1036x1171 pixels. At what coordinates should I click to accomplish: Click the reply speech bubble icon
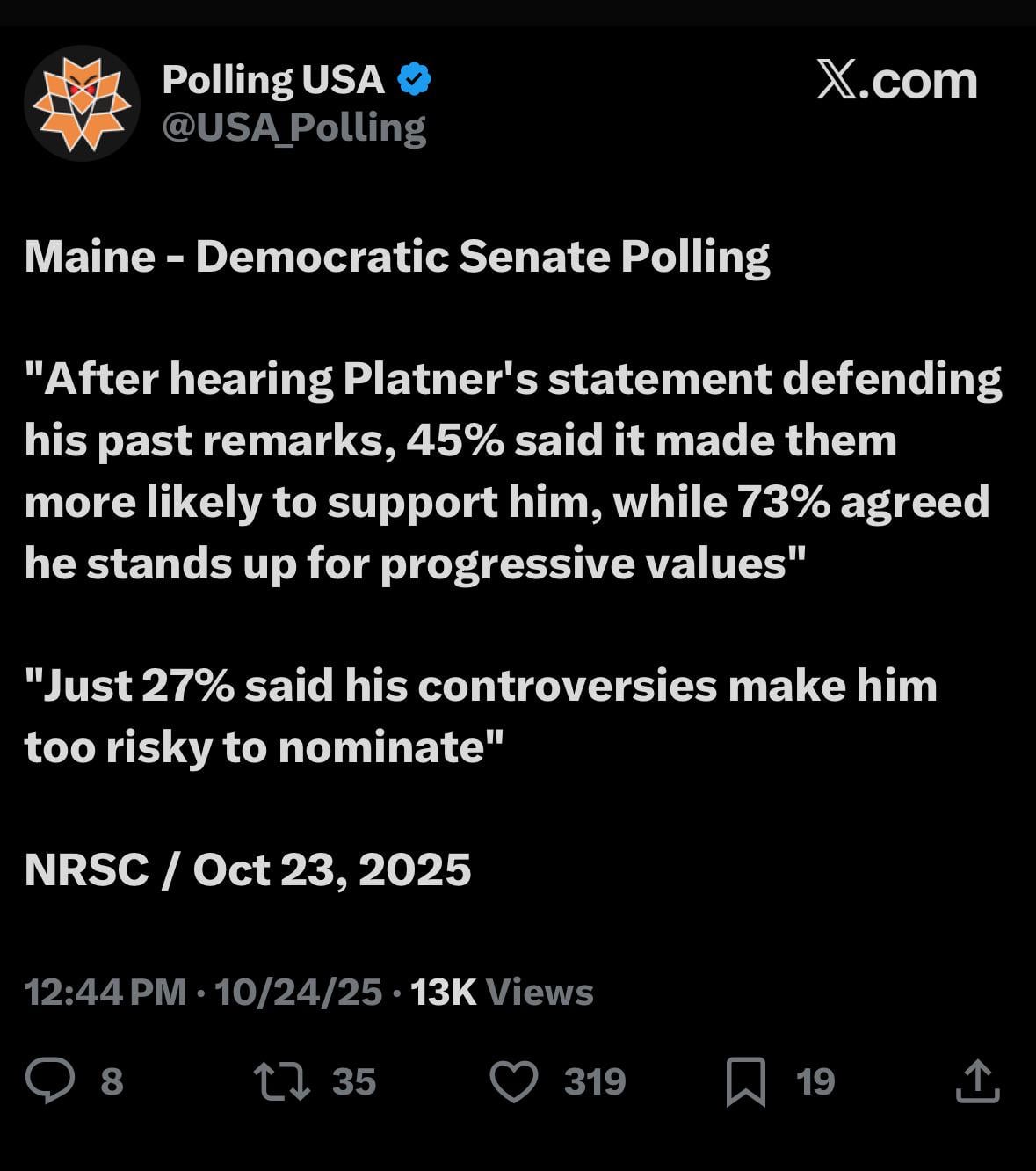(50, 1081)
